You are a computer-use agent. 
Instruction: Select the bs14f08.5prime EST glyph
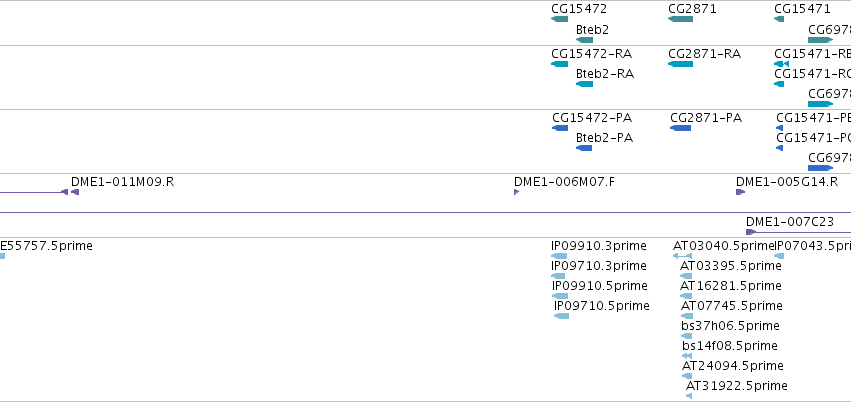pyautogui.click(x=687, y=356)
